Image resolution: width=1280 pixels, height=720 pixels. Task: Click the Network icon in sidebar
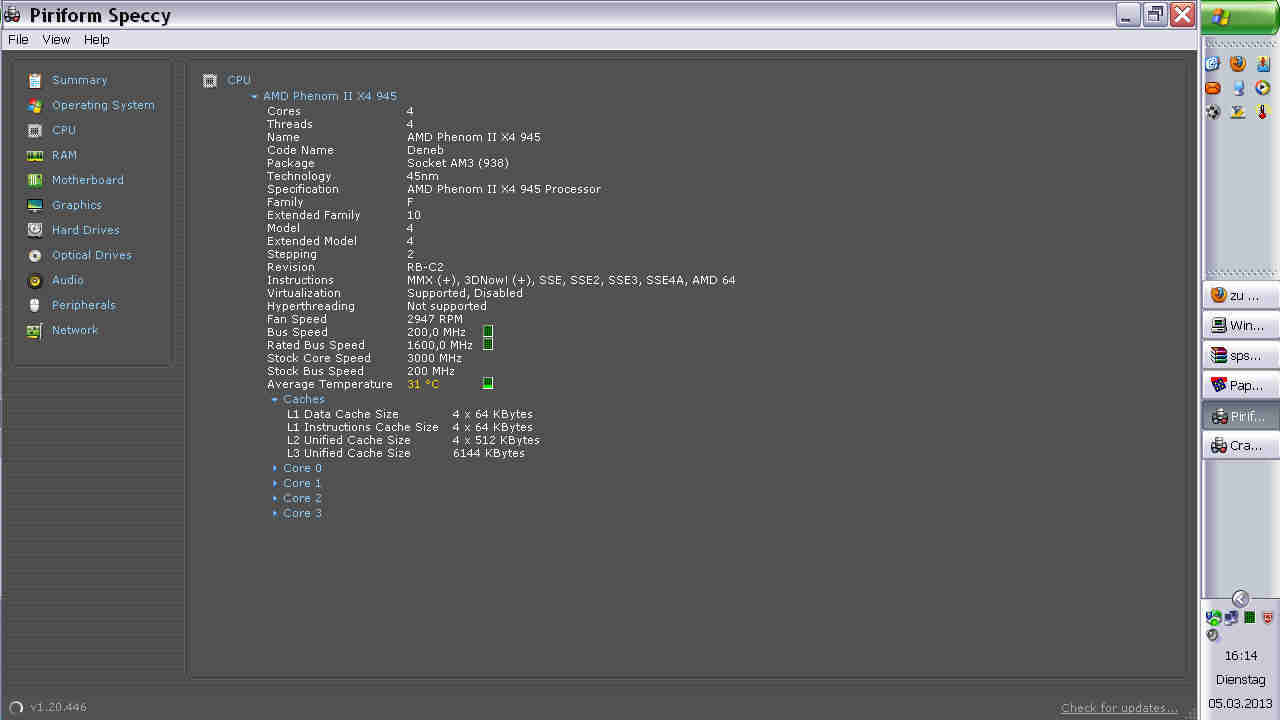[35, 330]
